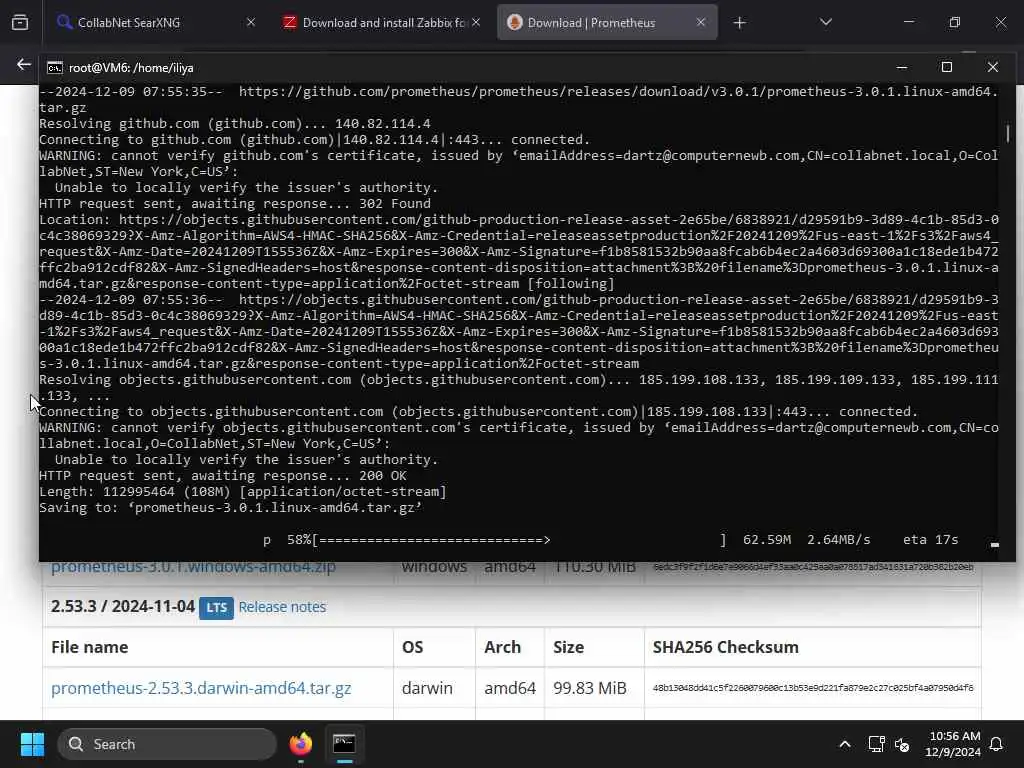Open the notifications bell icon

[x=996, y=744]
